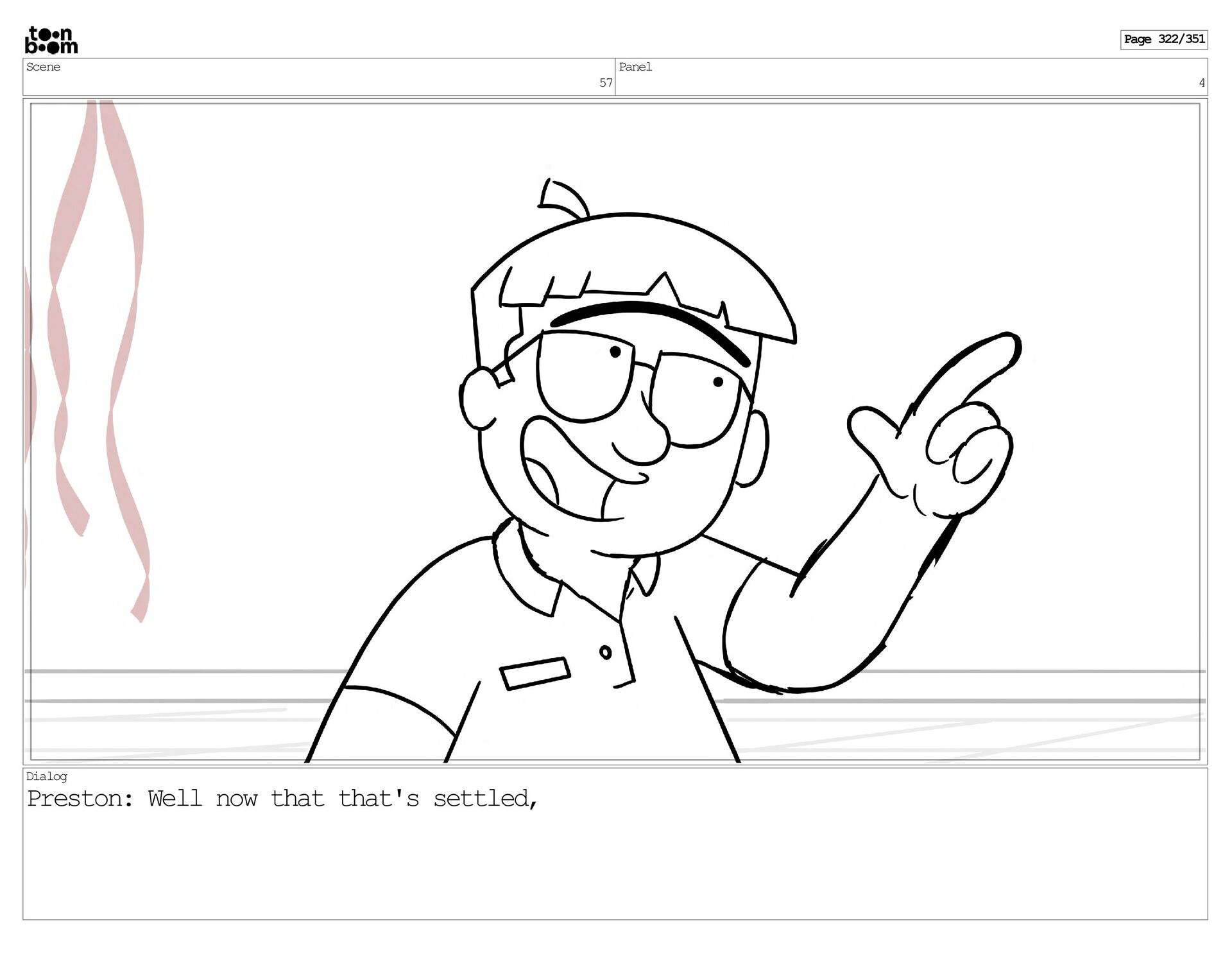Click the scene number 57
This screenshot has width=1232, height=954.
605,83
